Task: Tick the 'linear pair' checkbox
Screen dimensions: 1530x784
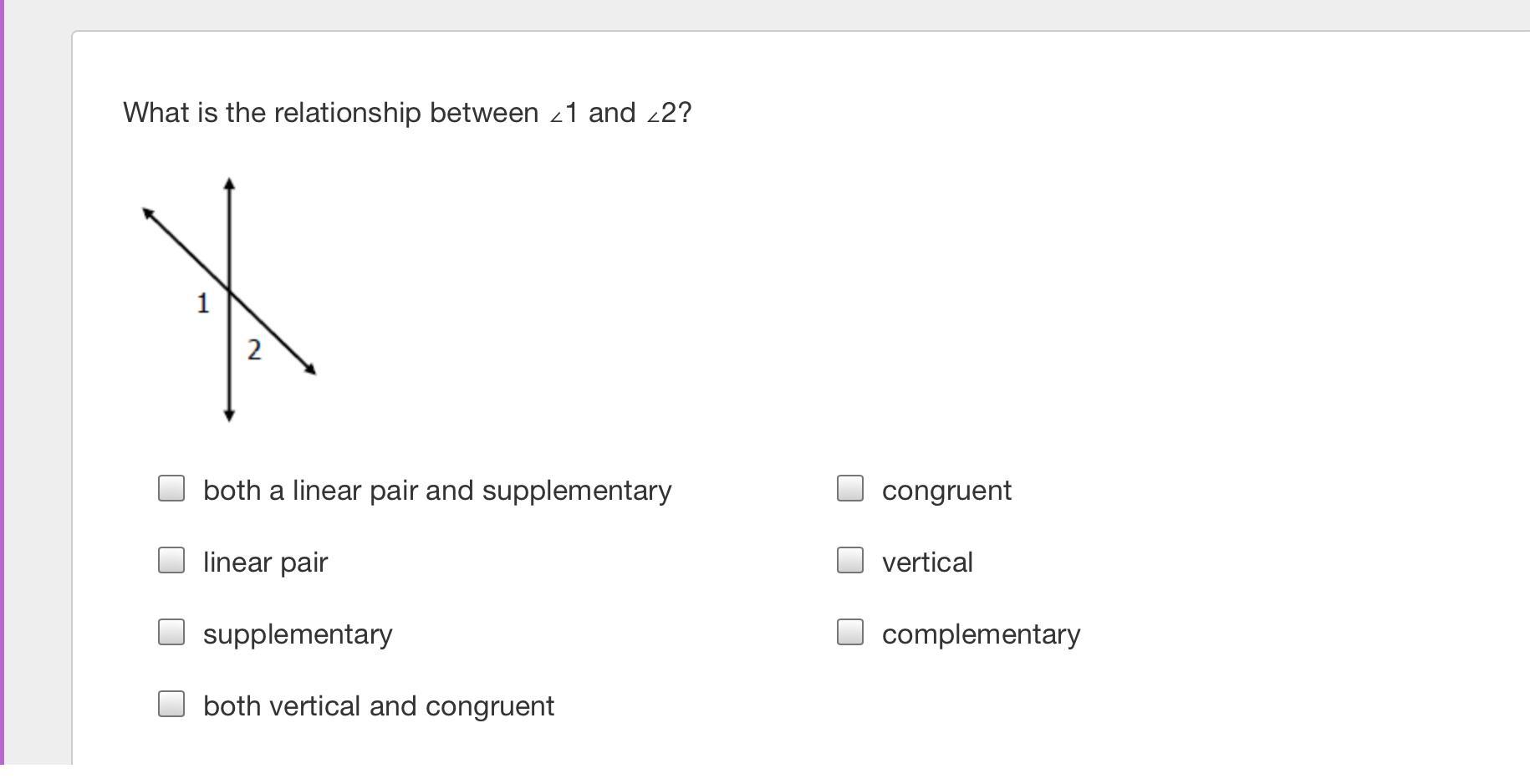Action: click(x=171, y=561)
